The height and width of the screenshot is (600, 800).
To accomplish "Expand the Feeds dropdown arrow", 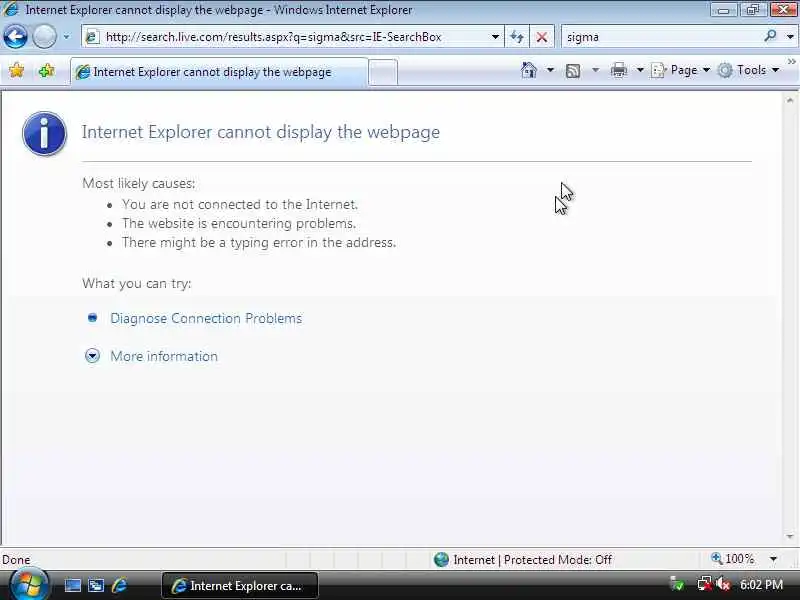I will click(x=595, y=70).
